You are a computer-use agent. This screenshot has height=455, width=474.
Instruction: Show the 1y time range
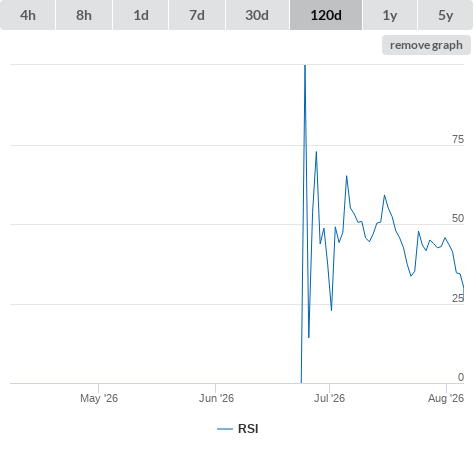tap(390, 15)
